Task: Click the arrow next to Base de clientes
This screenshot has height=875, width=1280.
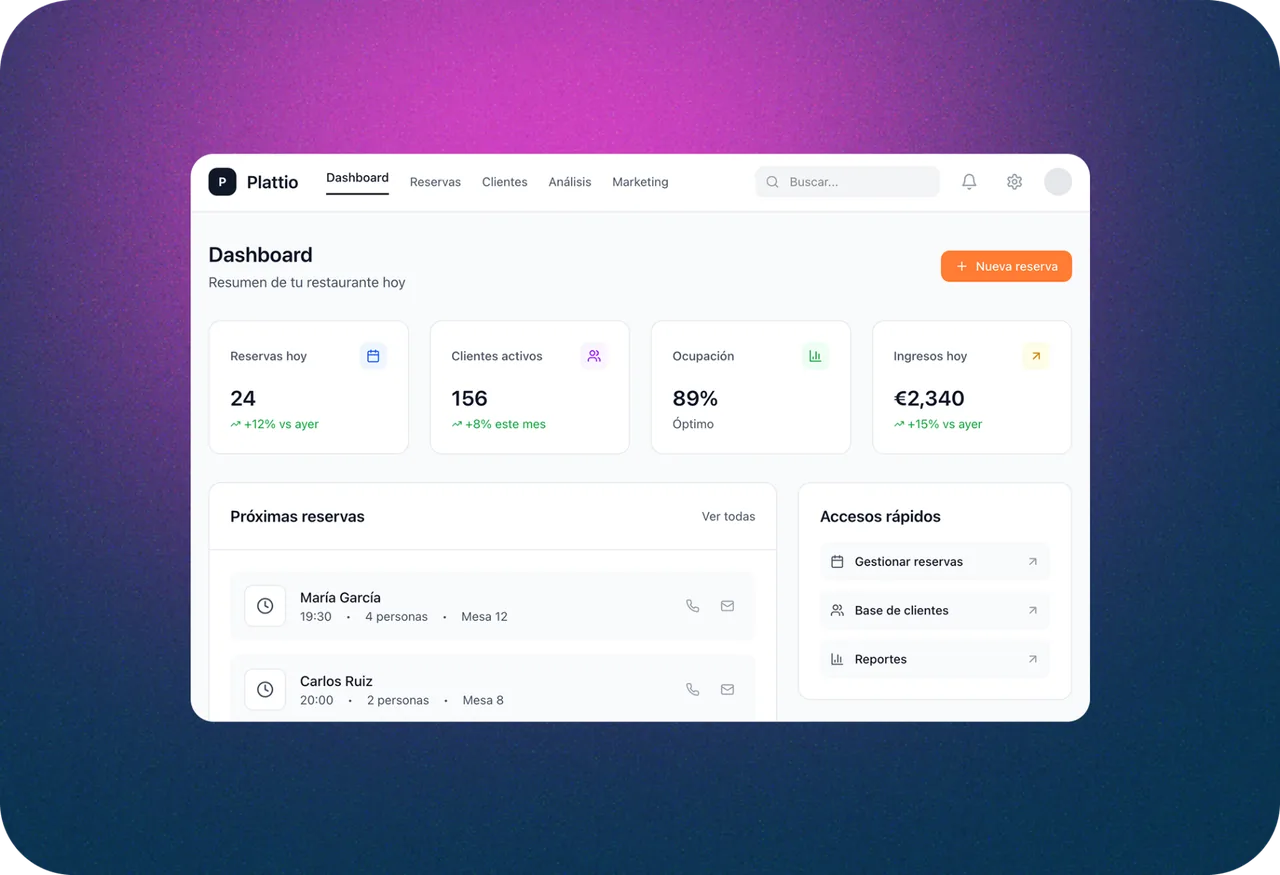Action: pyautogui.click(x=1033, y=610)
